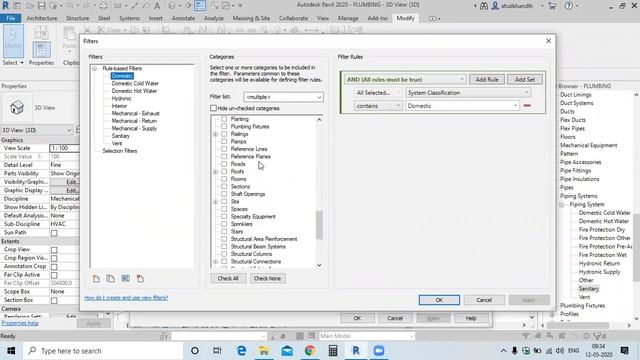The width and height of the screenshot is (640, 360).
Task: Toggle Hide un-checked categories checkbox
Action: pos(213,108)
